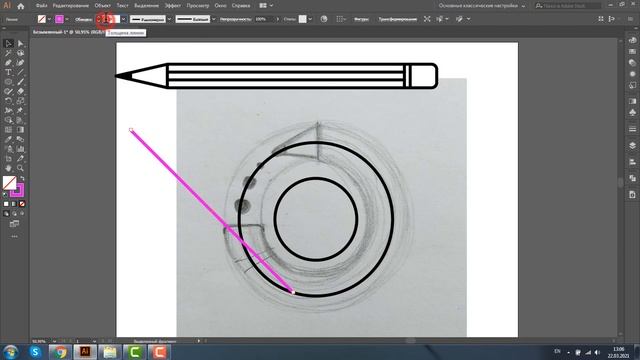Select the Gradient tool
The width and height of the screenshot is (640, 360).
click(x=20, y=130)
